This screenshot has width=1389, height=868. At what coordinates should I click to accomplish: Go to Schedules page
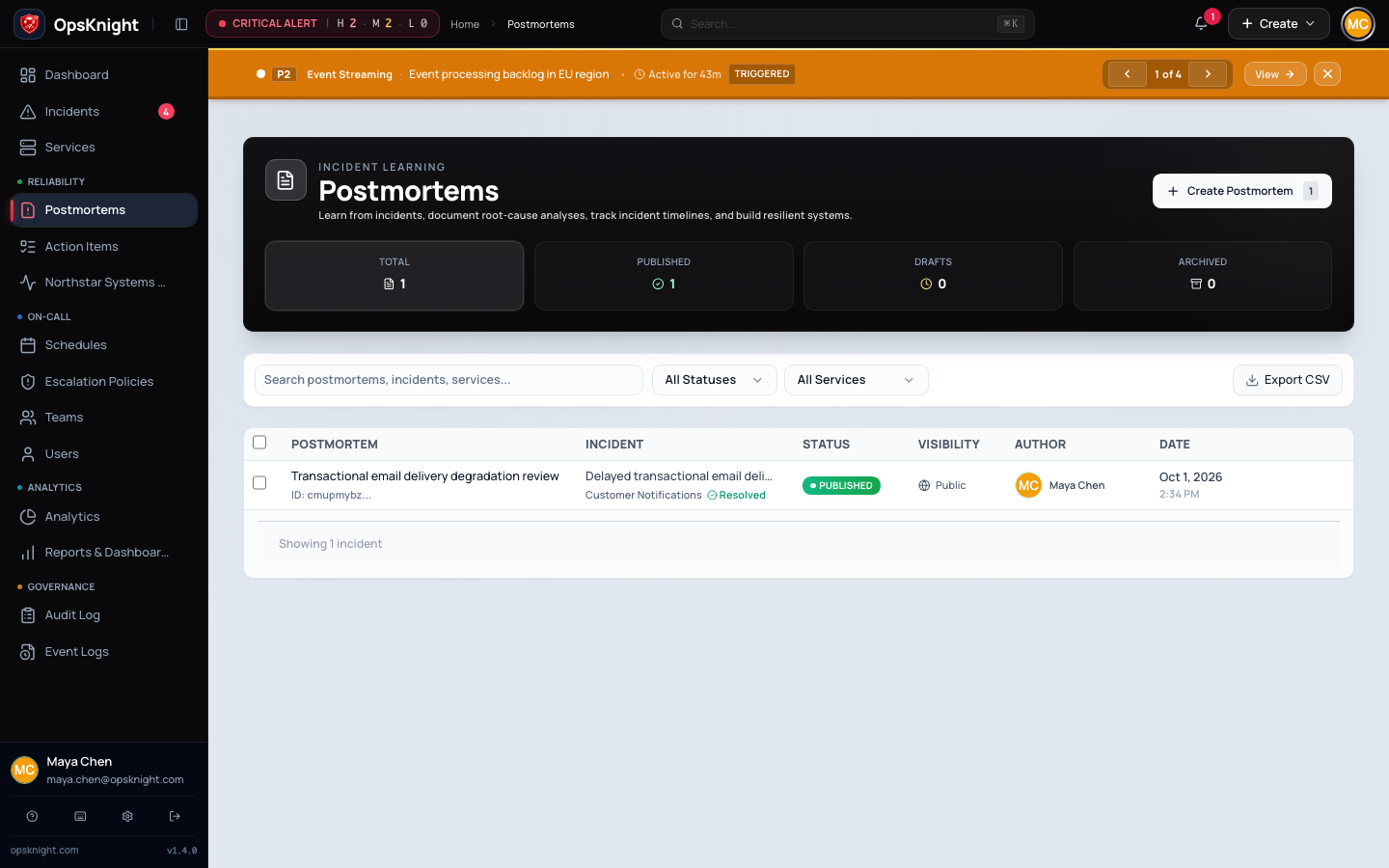pyautogui.click(x=104, y=345)
